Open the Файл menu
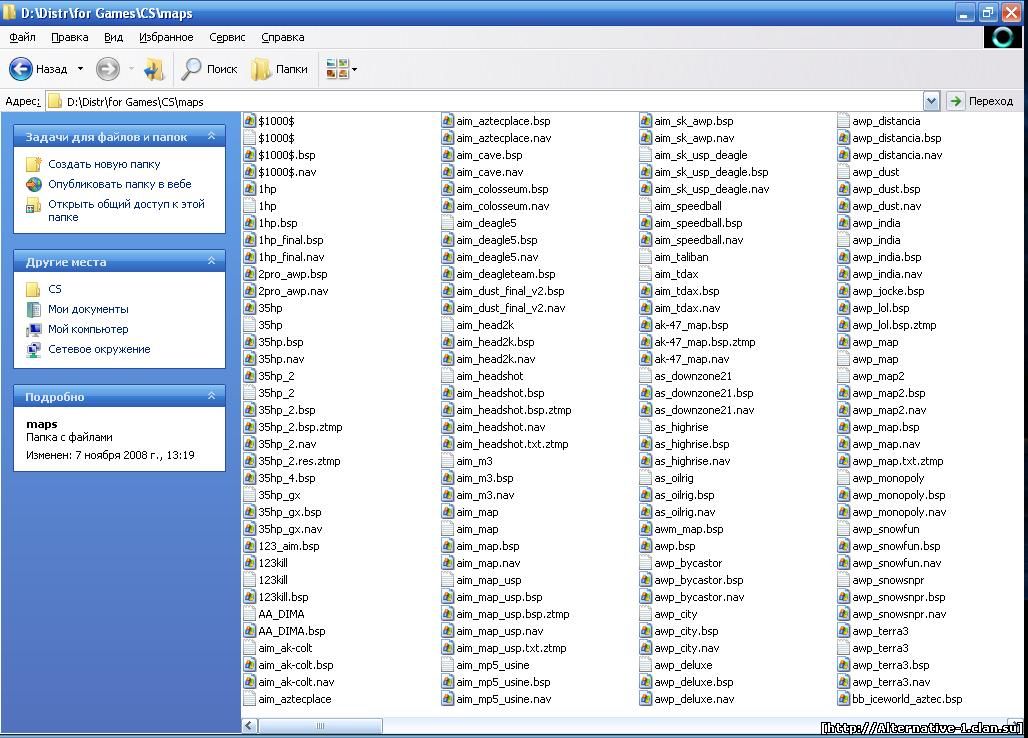 [x=22, y=37]
